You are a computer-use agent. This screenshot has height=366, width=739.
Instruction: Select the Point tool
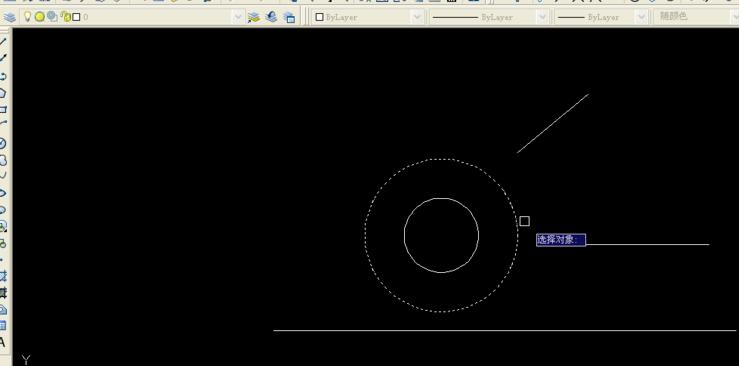click(x=2, y=260)
